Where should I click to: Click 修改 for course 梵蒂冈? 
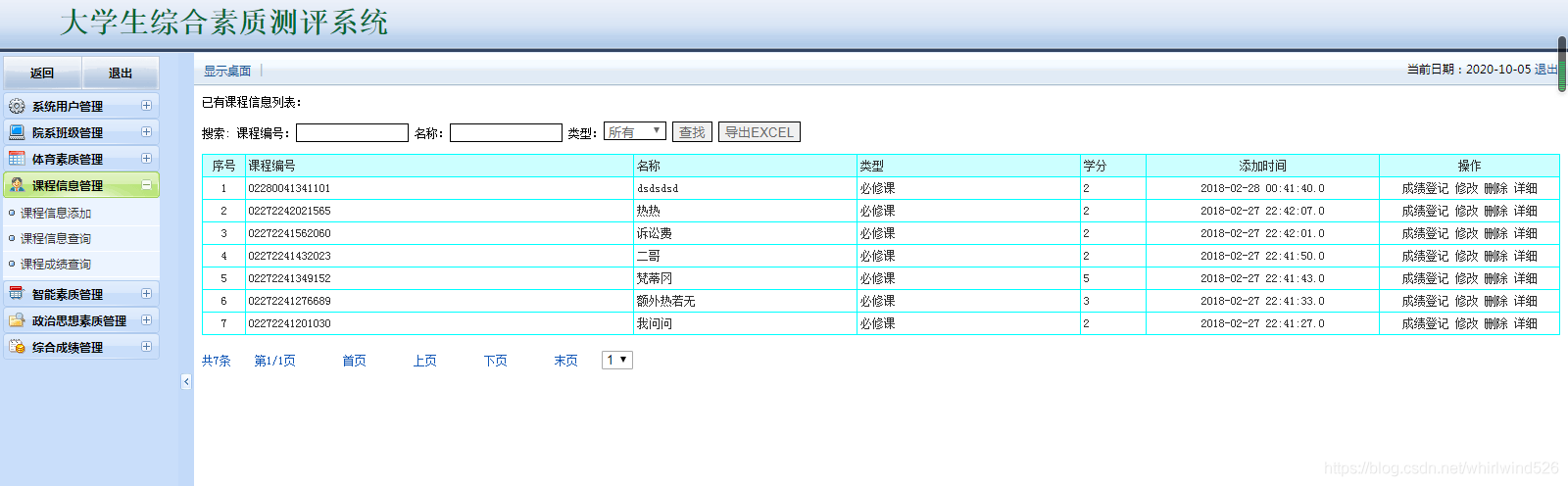(1466, 278)
